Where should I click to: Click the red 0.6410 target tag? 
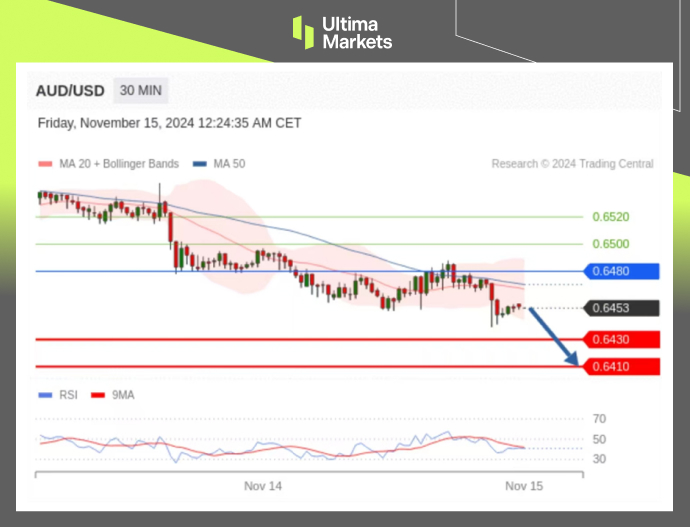point(620,367)
